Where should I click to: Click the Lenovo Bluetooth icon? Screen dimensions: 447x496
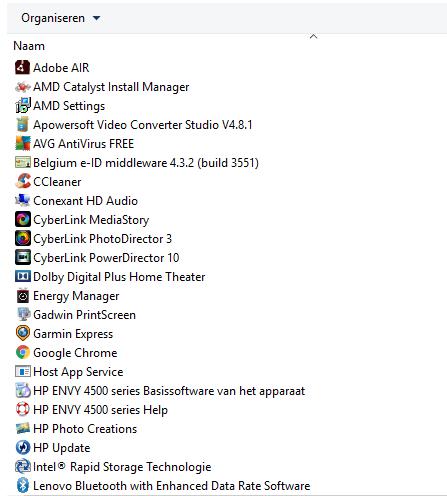click(22, 486)
